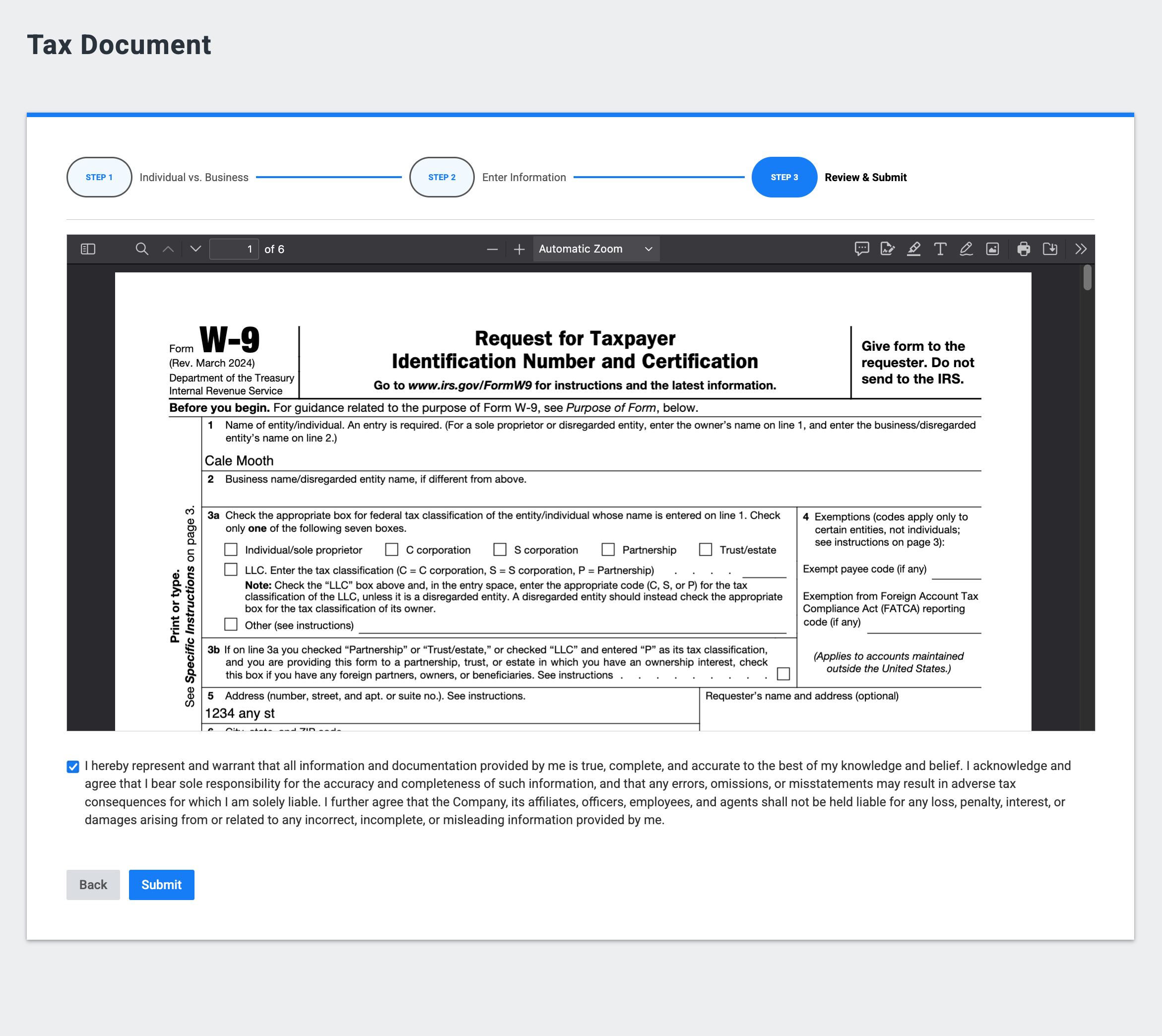Open the comment annotation tool
This screenshot has width=1162, height=1036.
point(862,249)
